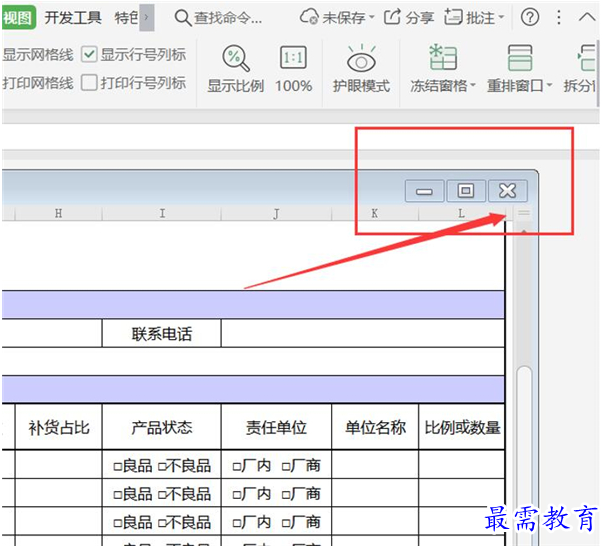Select the 比例或数量 header cell
This screenshot has height=550, width=606.
point(462,427)
